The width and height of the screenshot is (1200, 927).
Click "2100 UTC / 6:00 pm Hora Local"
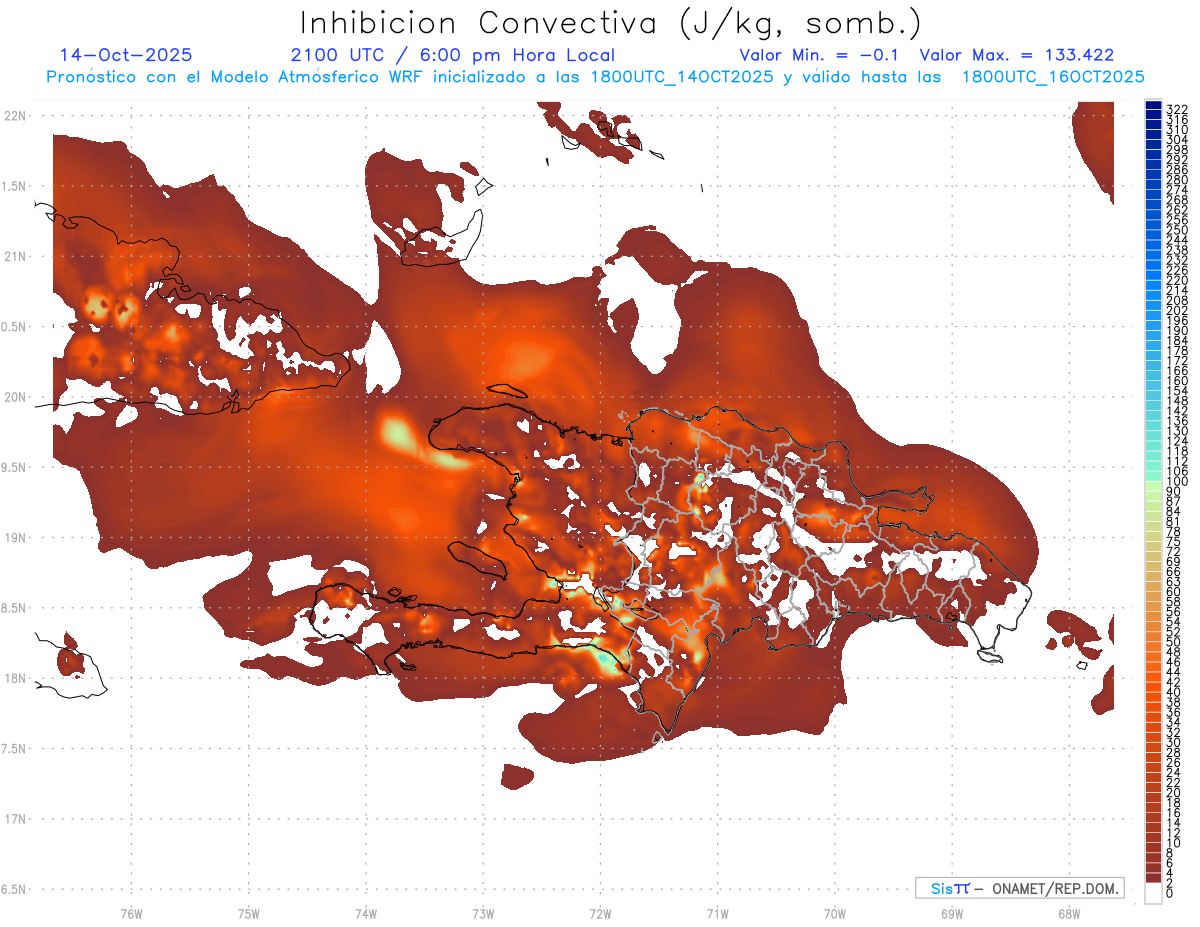click(x=452, y=56)
